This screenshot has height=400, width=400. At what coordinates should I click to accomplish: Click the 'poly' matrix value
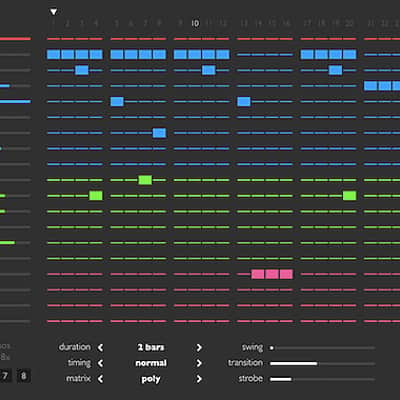(151, 379)
